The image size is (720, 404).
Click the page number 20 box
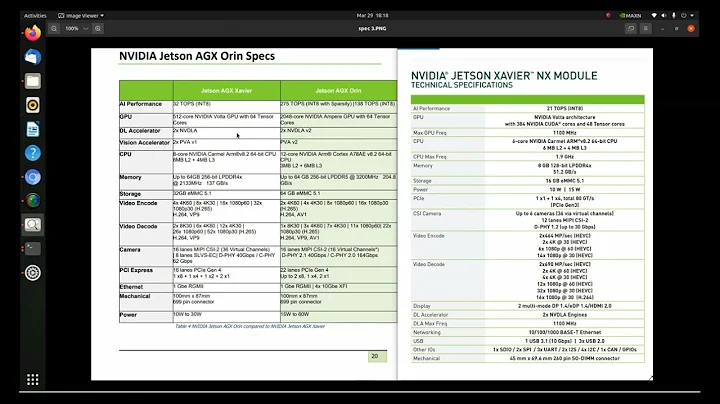pos(377,357)
